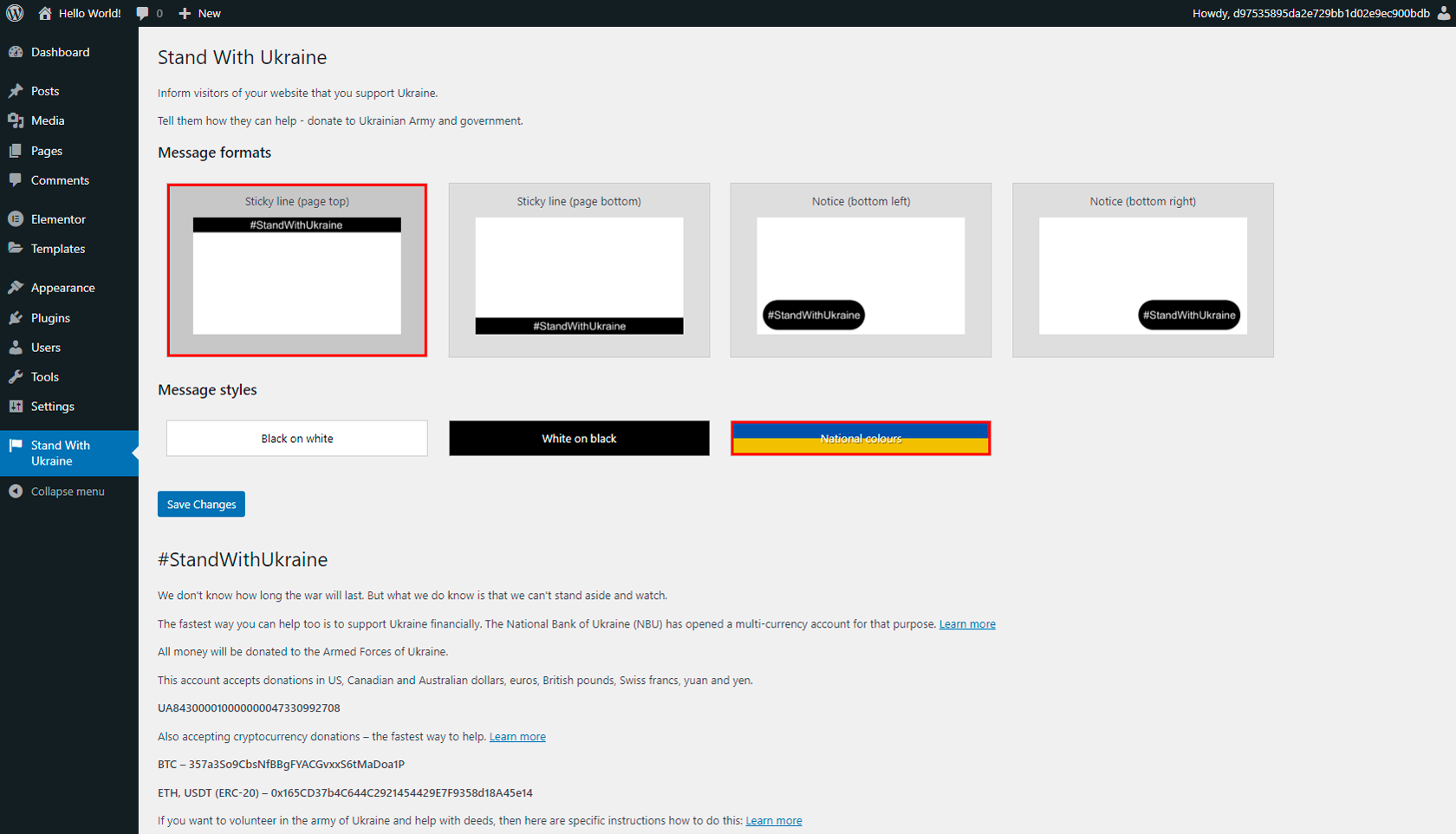
Task: Select Sticky line (page top) format
Action: coord(297,270)
